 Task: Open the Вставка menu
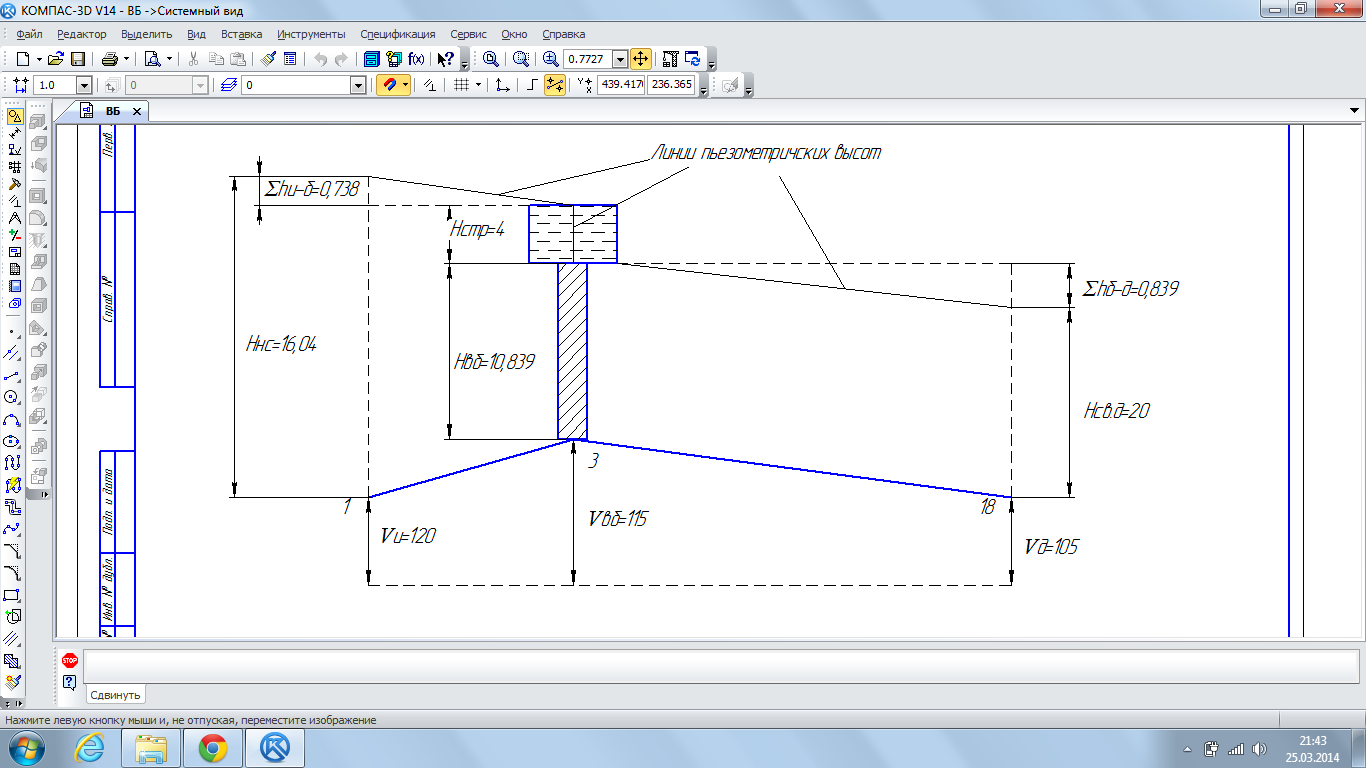pyautogui.click(x=242, y=34)
